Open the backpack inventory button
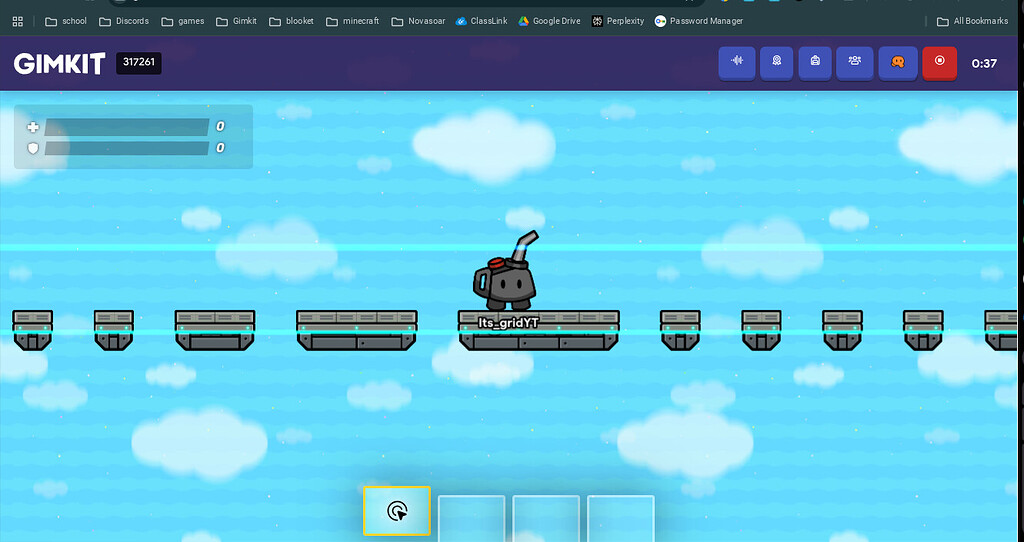 (x=815, y=62)
